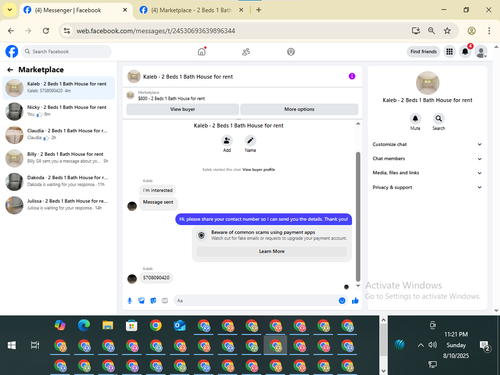
Task: Search in conversation using magnifier icon
Action: pos(439,119)
